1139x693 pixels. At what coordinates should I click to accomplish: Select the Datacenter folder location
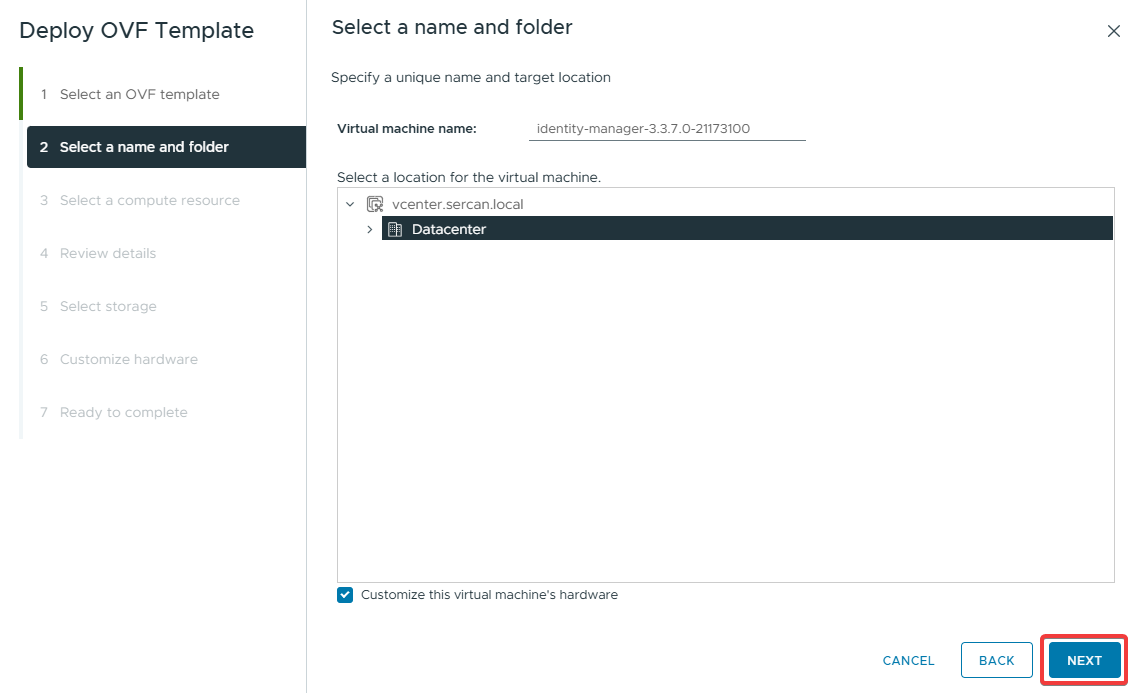449,229
